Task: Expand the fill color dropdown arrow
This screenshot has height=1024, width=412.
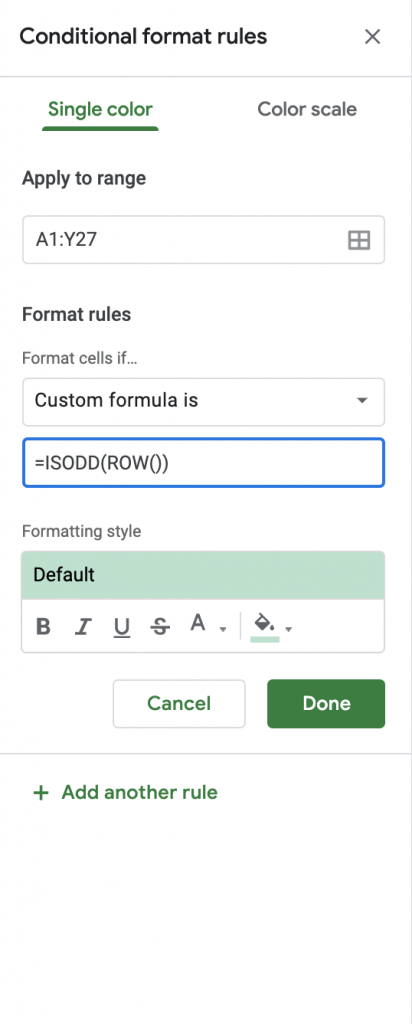Action: pos(289,630)
